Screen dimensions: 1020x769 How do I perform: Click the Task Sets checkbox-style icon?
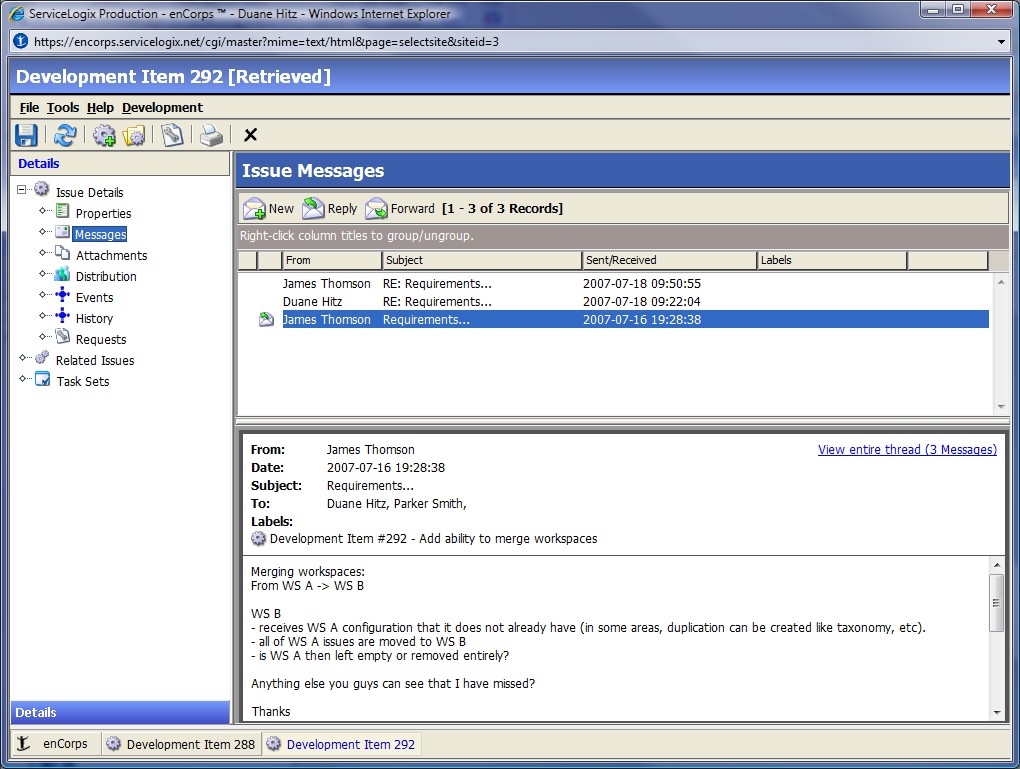tap(42, 379)
